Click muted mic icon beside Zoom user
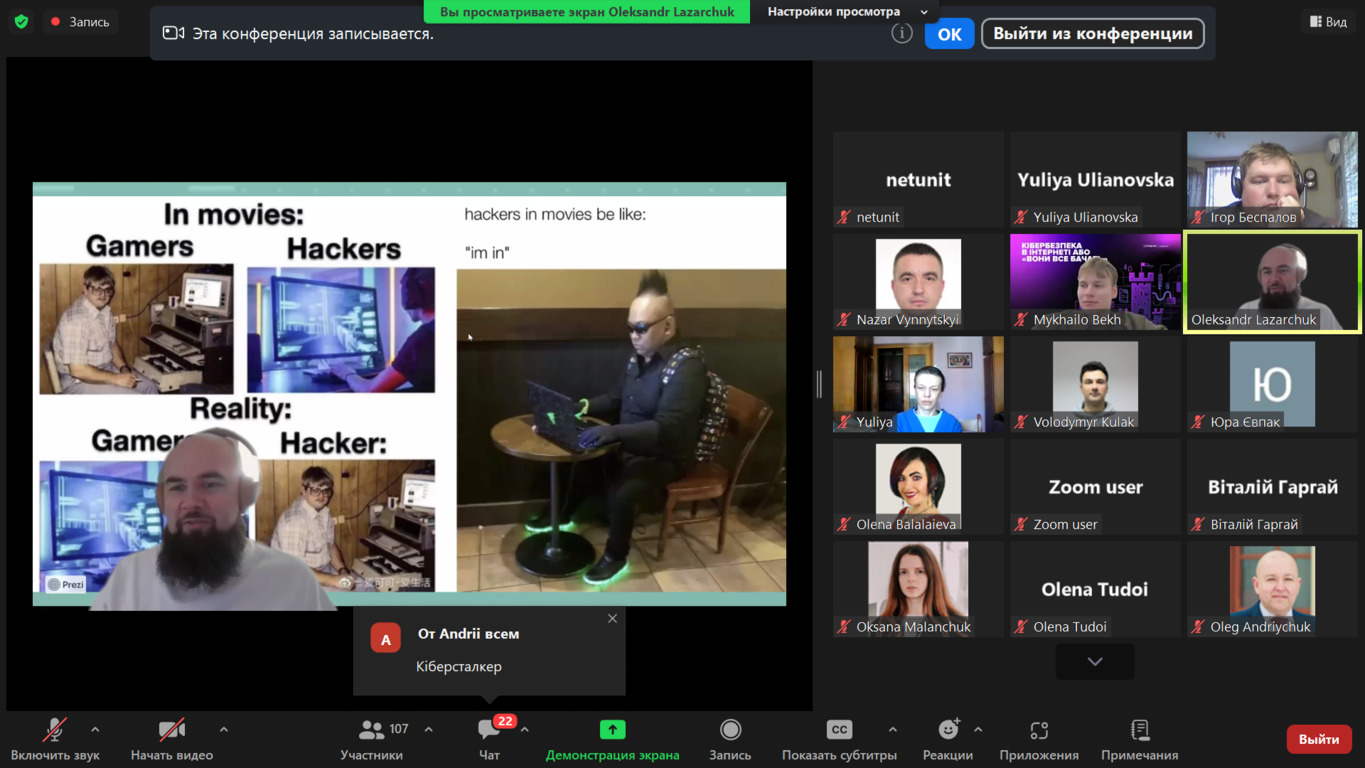The width and height of the screenshot is (1365, 768). tap(1022, 524)
